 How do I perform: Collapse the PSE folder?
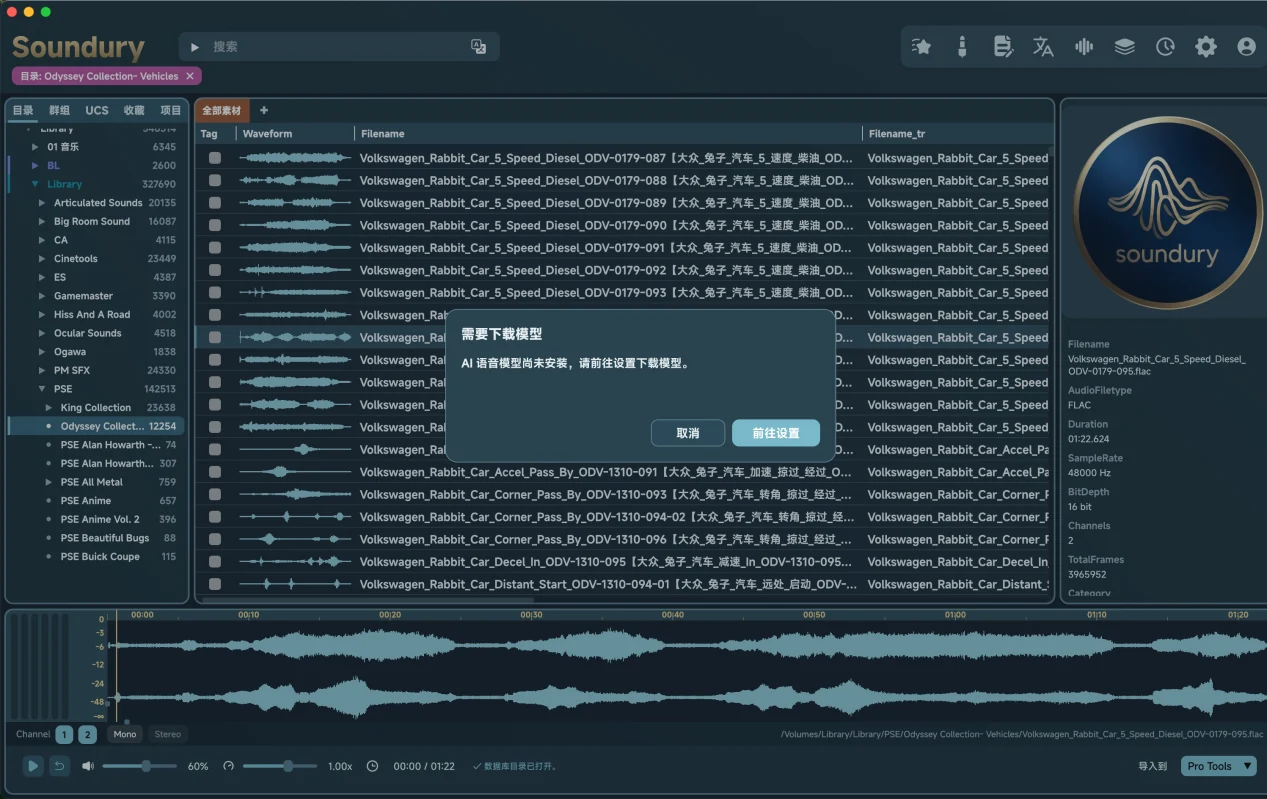click(42, 389)
